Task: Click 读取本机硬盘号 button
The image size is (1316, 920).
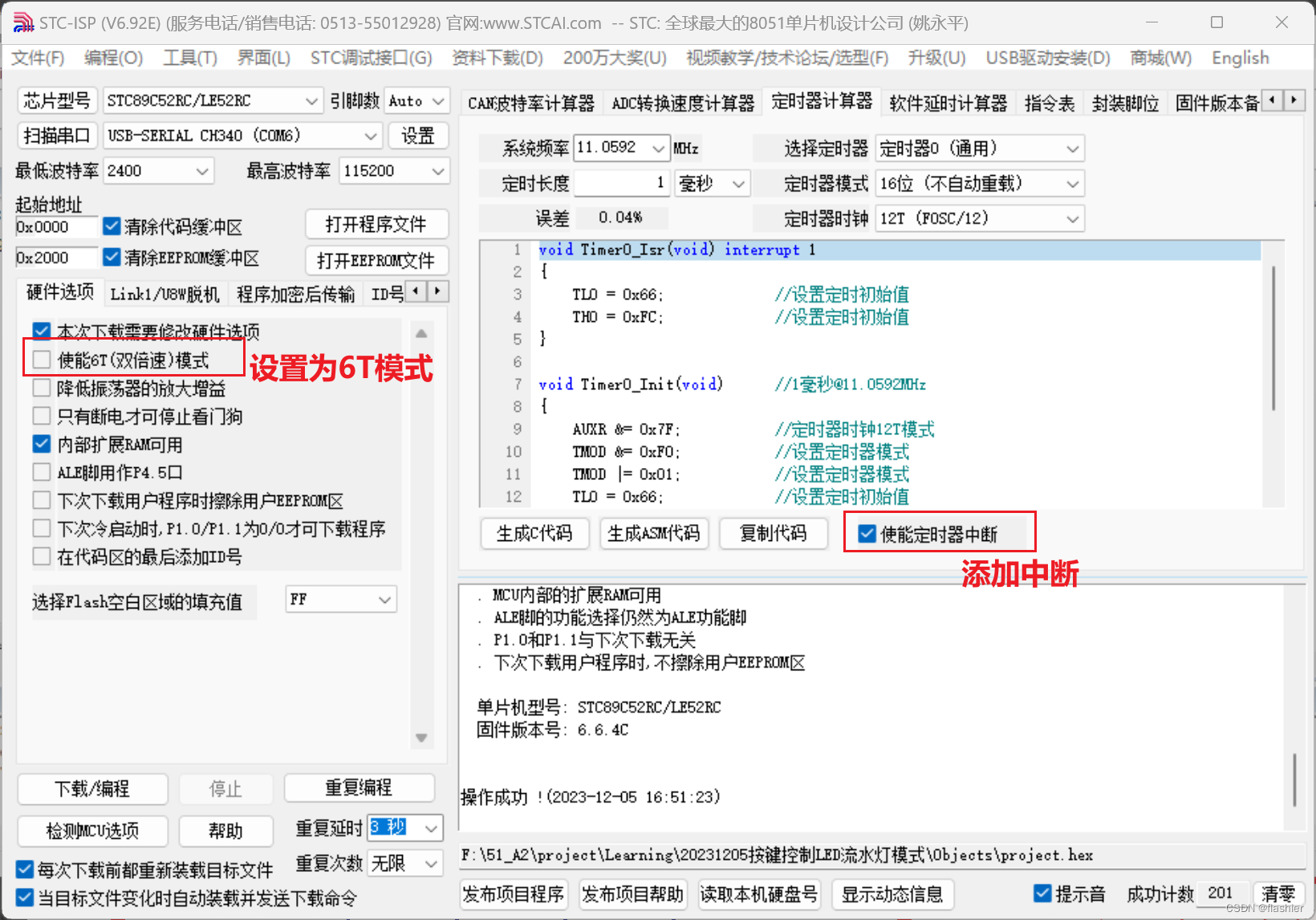Action: pos(758,894)
